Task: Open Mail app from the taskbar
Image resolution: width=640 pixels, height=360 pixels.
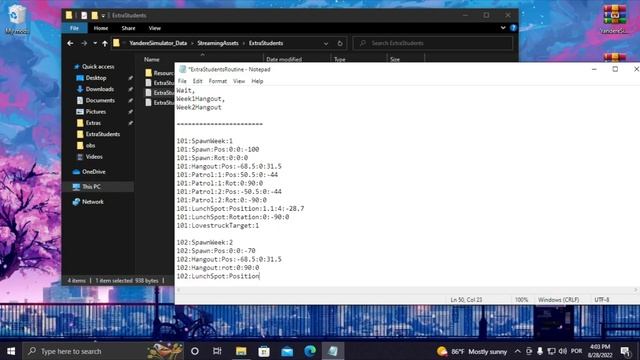Action: click(287, 351)
